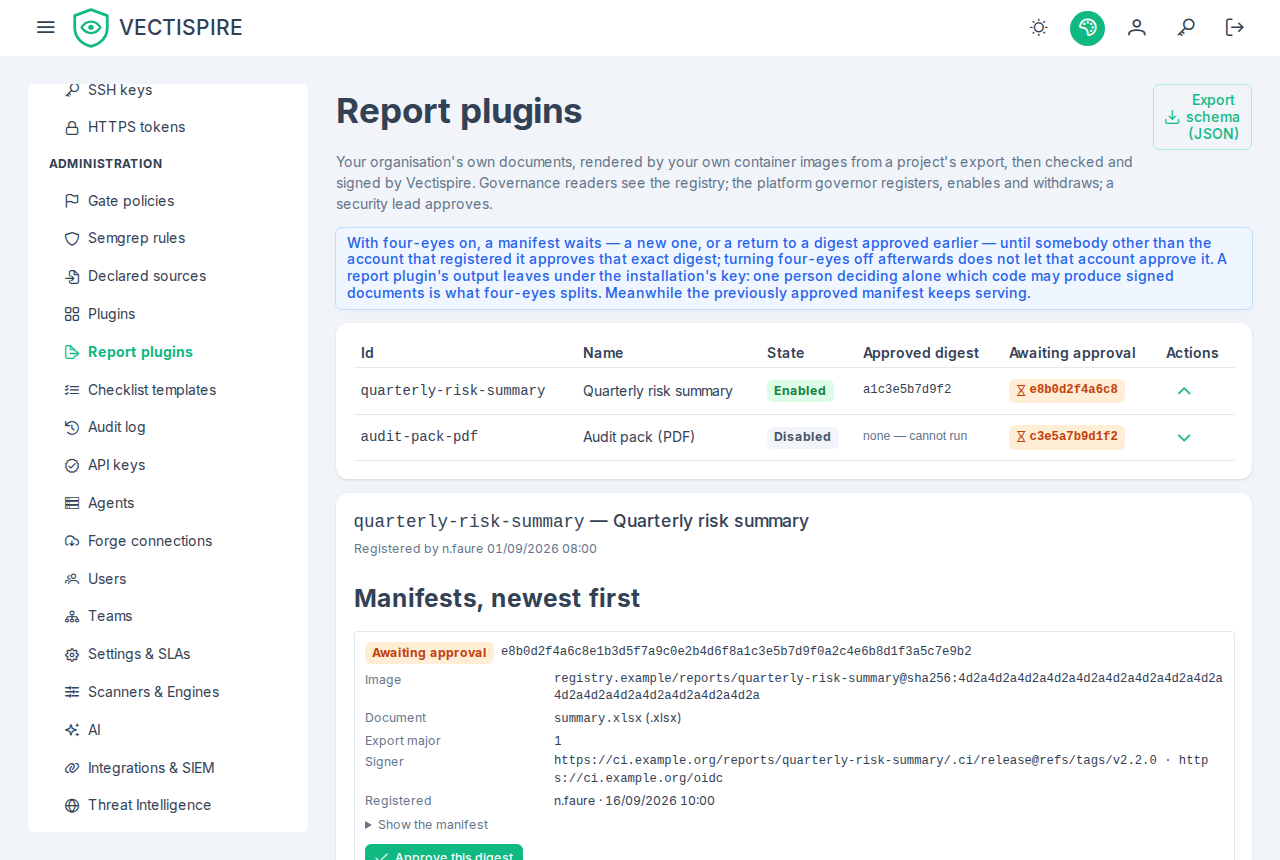
Task: Click the Users people icon
Action: (x=72, y=579)
